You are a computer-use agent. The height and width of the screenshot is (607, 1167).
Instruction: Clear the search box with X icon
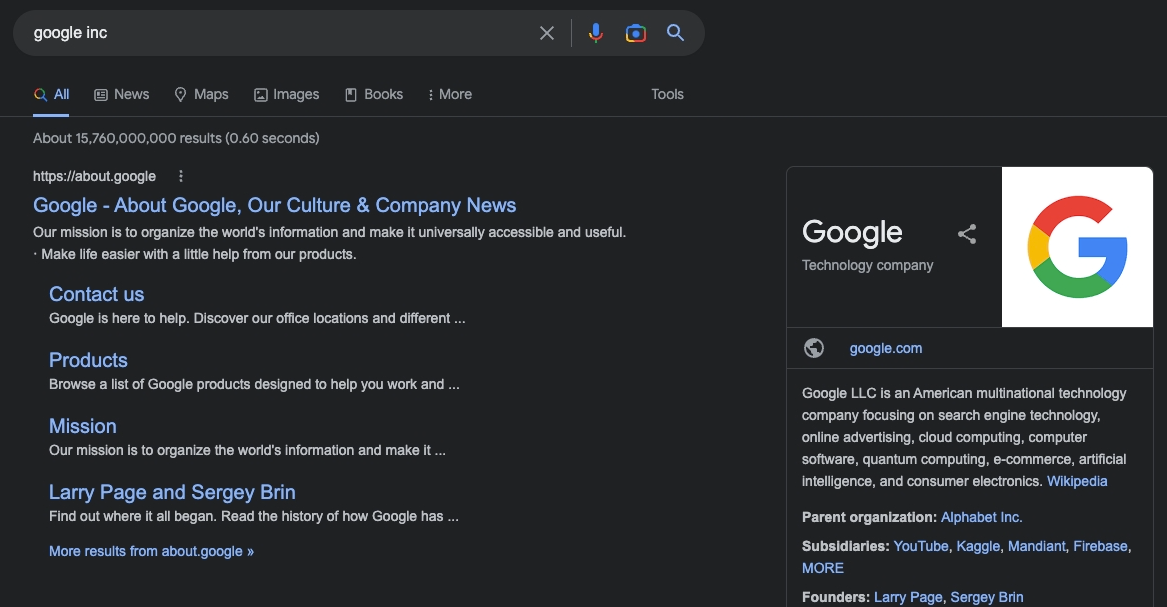547,33
